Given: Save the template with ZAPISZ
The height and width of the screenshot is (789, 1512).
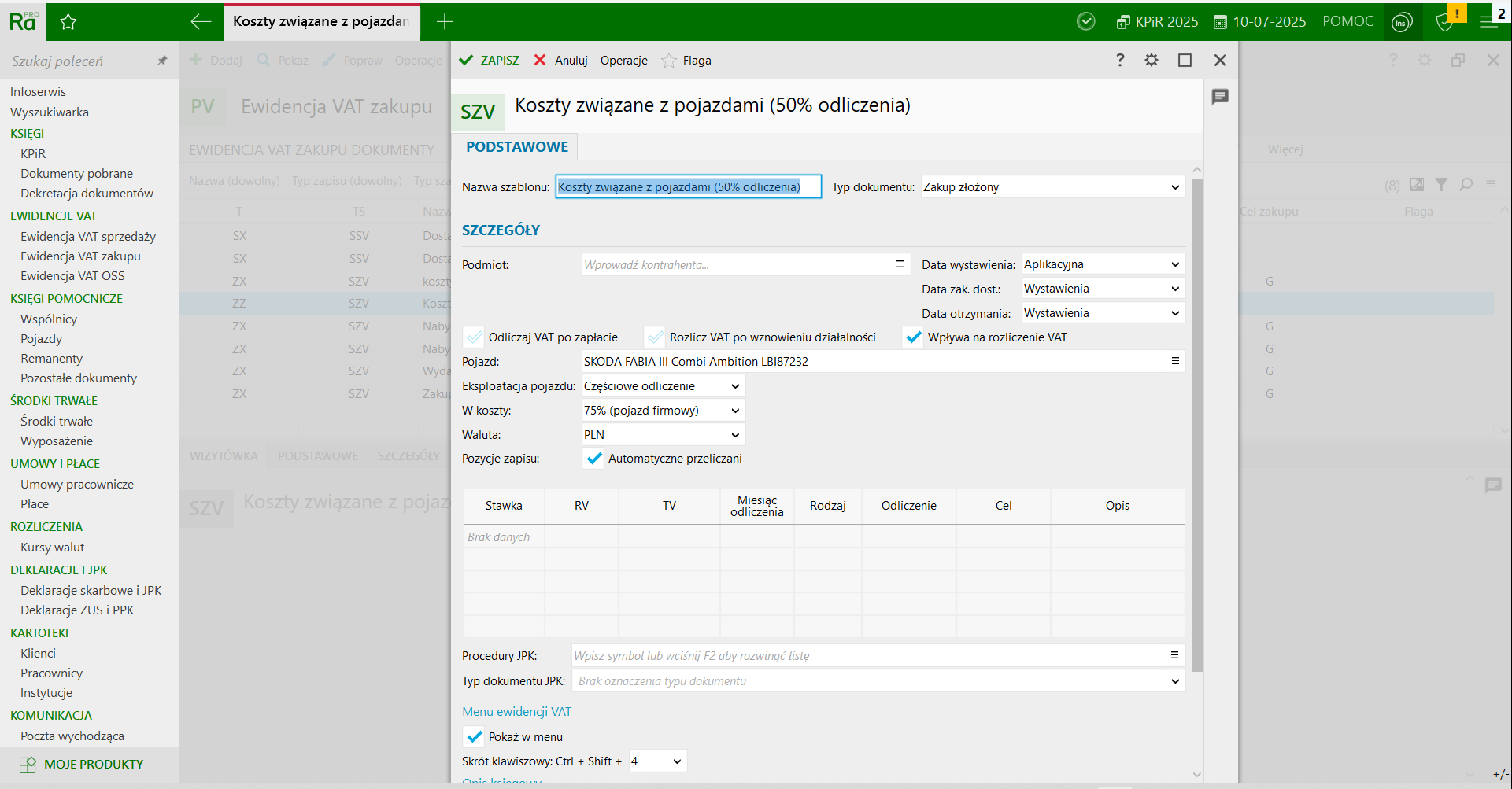Looking at the screenshot, I should click(490, 61).
